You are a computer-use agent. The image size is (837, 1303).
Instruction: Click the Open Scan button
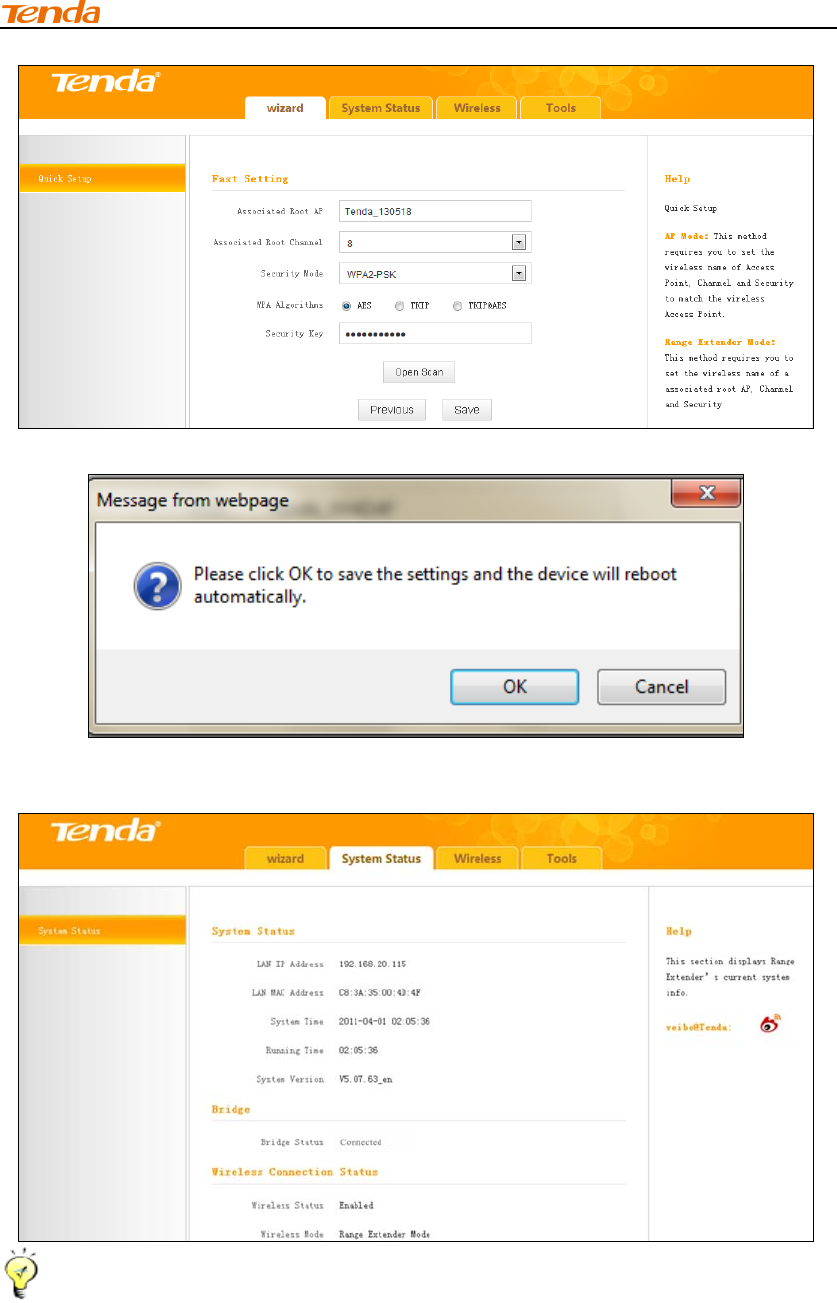coord(419,372)
